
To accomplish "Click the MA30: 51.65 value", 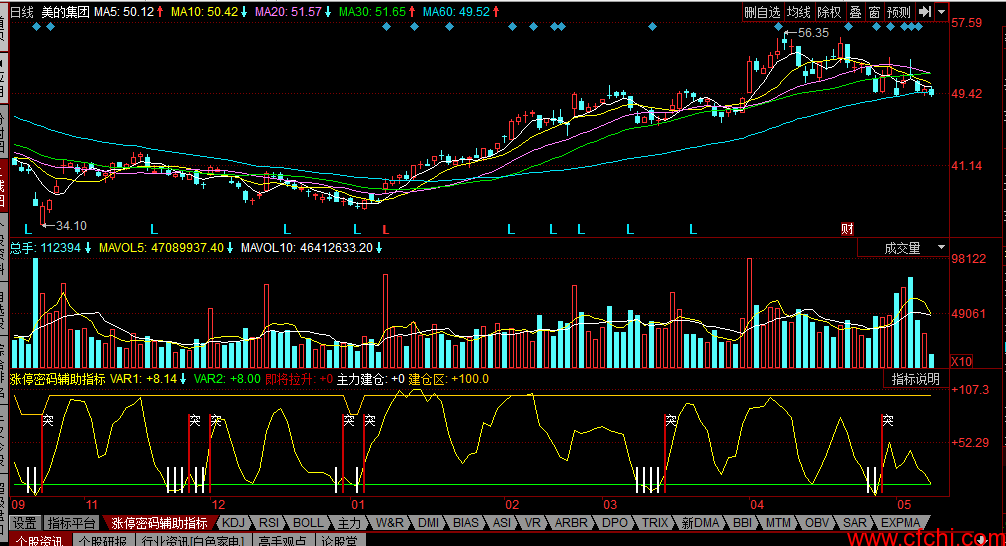I will [x=372, y=12].
